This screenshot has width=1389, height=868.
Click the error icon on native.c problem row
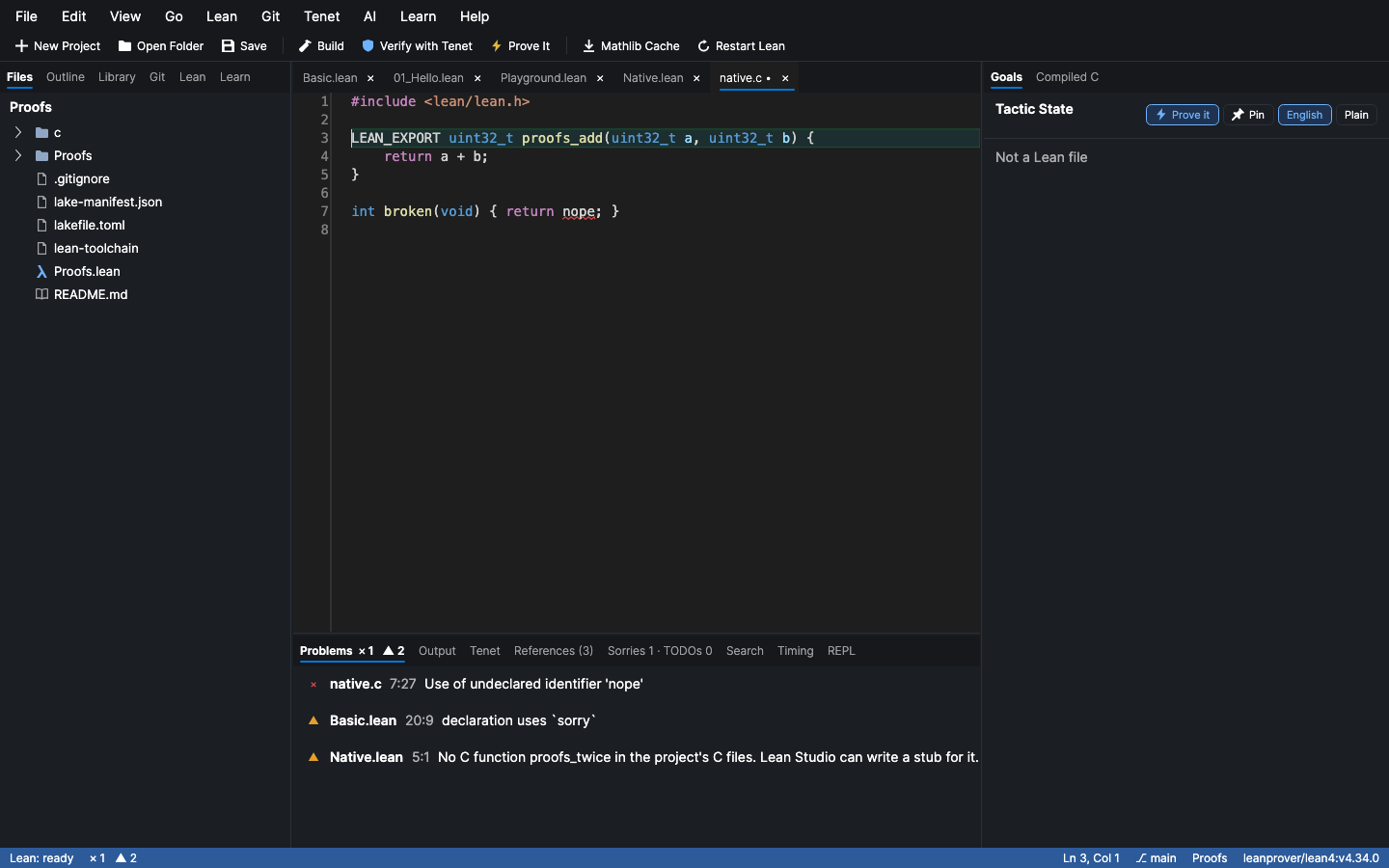click(x=313, y=685)
